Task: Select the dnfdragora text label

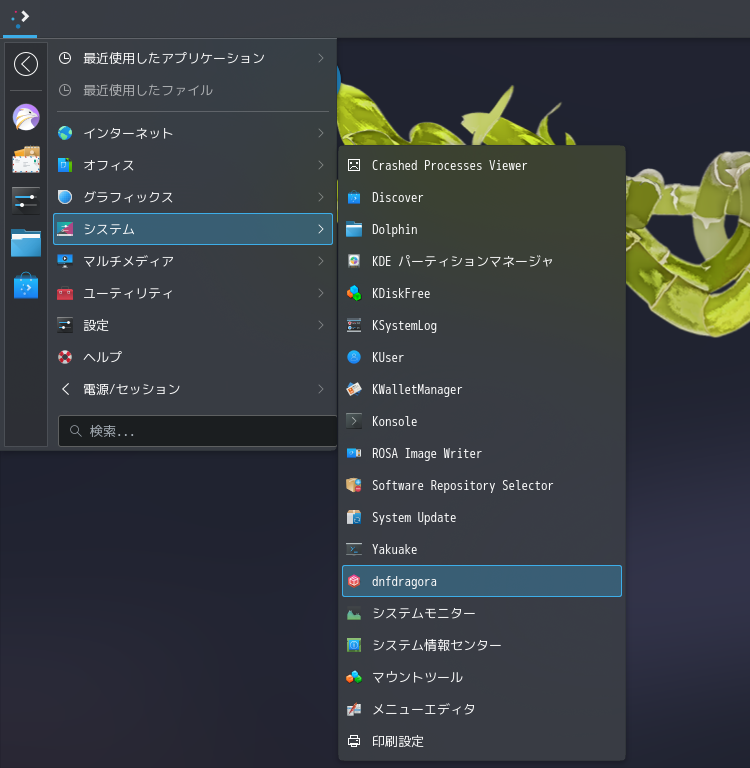Action: click(404, 581)
